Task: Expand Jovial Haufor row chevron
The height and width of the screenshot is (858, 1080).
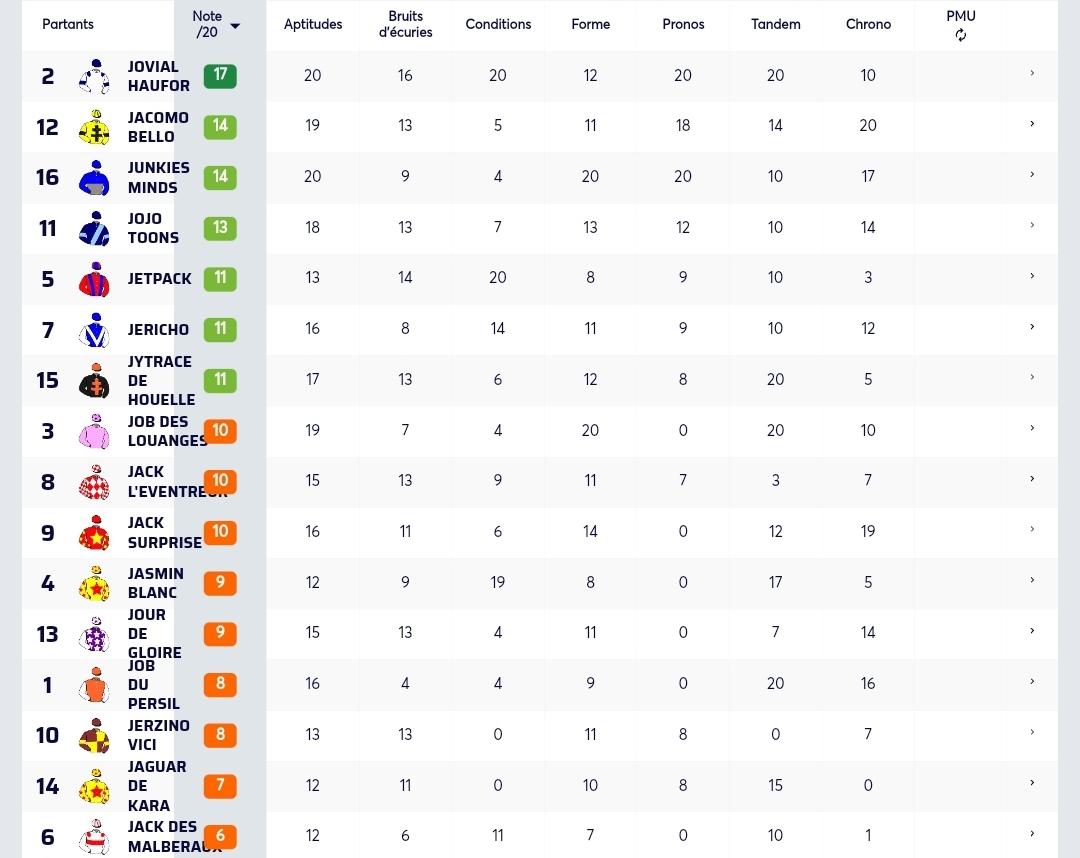Action: click(1032, 73)
